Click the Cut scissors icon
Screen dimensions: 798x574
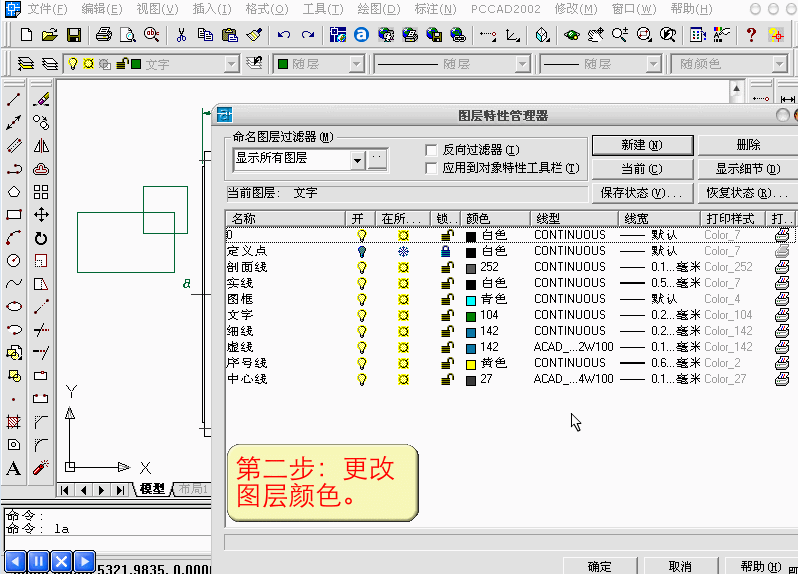click(x=181, y=35)
